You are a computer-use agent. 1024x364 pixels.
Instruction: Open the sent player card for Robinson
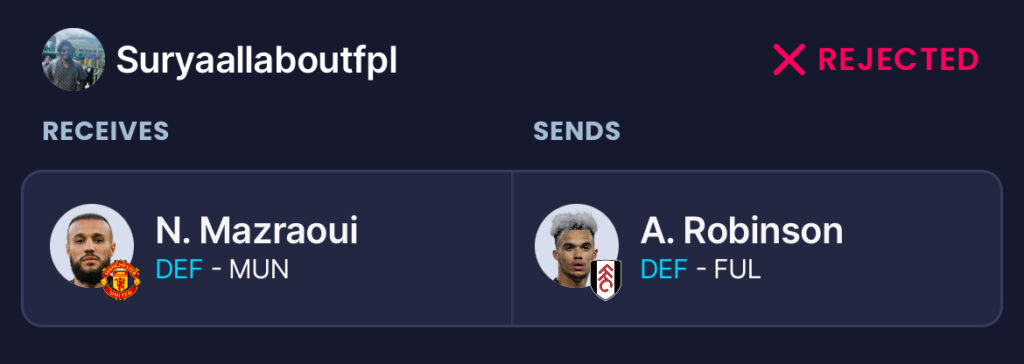758,248
